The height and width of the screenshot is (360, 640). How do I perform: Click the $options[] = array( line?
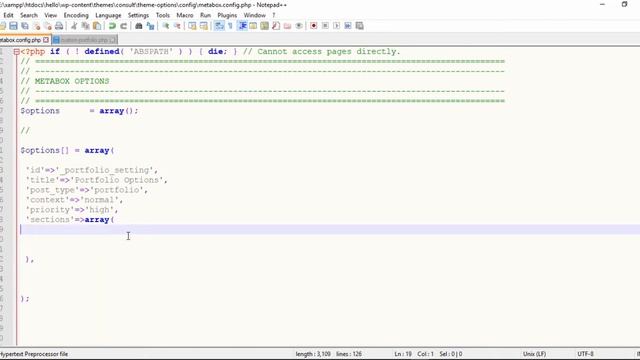click(67, 151)
